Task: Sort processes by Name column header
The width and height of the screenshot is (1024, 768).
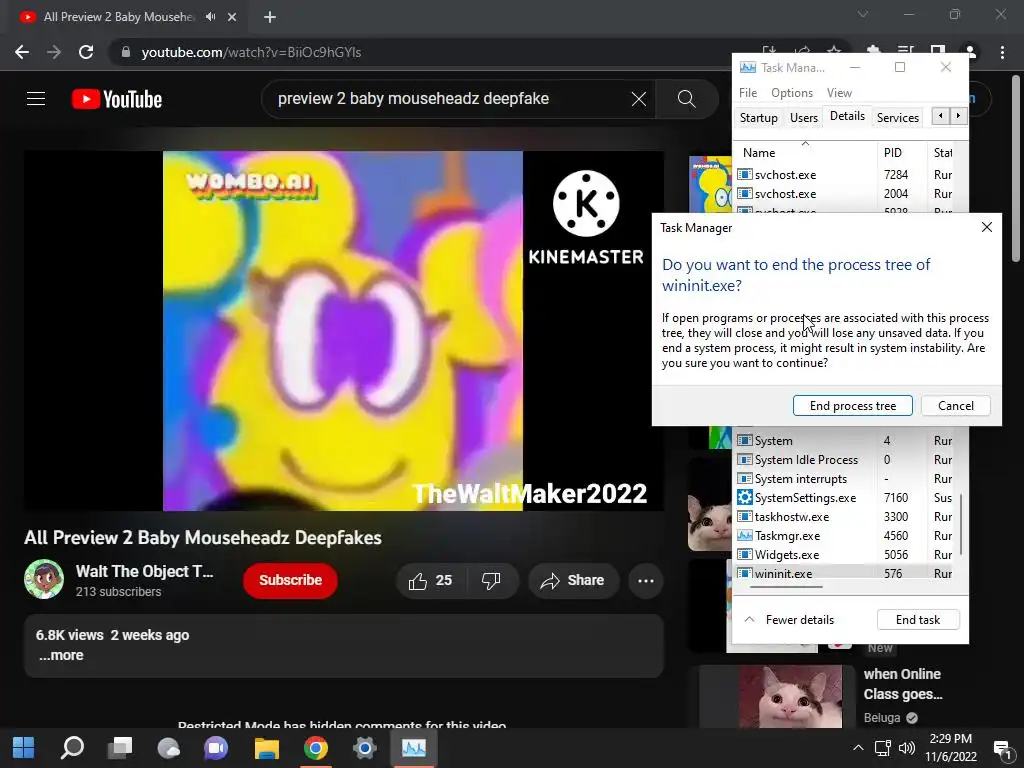Action: coord(805,152)
